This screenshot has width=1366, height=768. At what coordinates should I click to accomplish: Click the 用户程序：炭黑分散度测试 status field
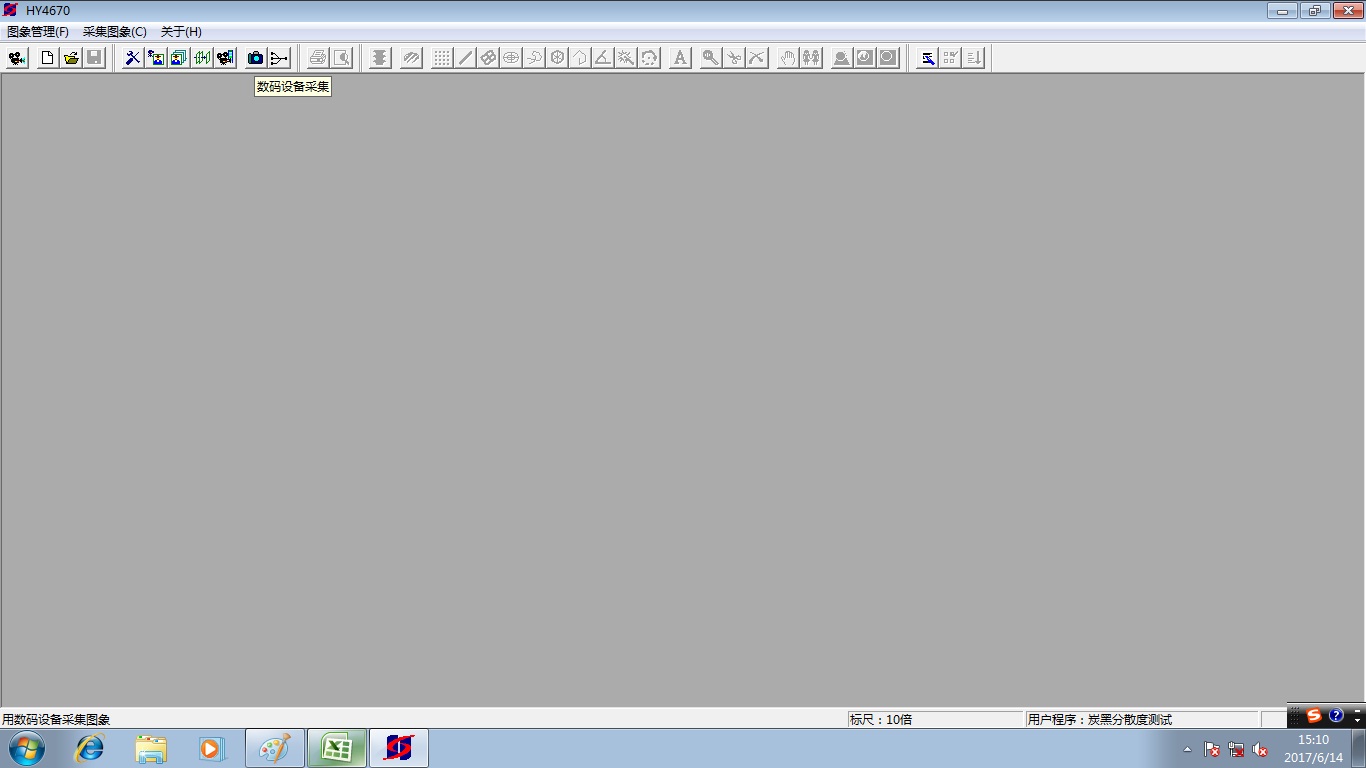[x=1141, y=719]
